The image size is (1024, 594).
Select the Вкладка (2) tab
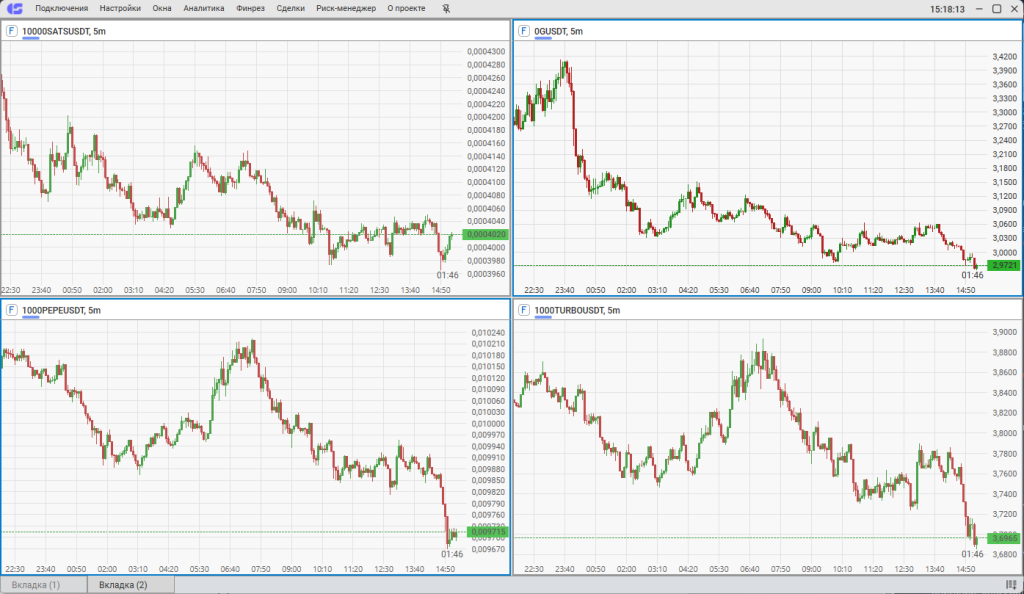[123, 585]
